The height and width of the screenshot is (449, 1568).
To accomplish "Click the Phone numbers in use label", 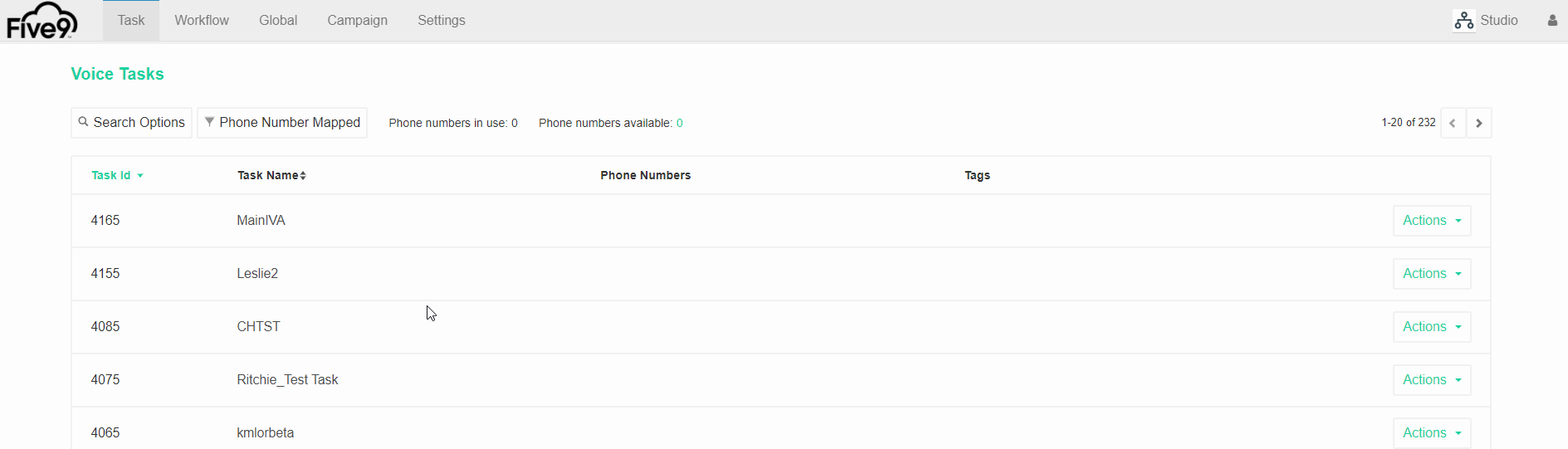I will click(453, 123).
